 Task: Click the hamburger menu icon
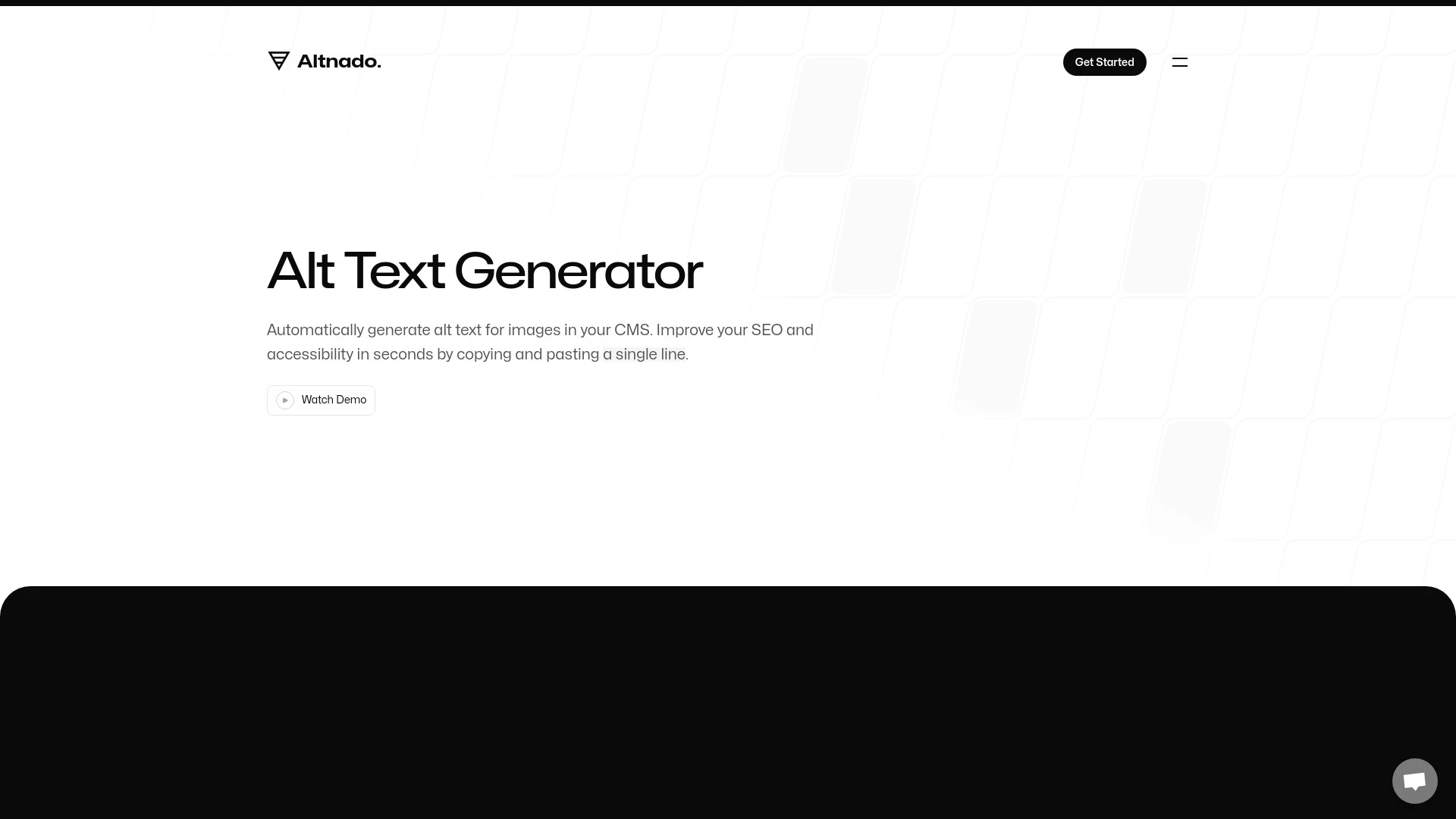pos(1180,62)
